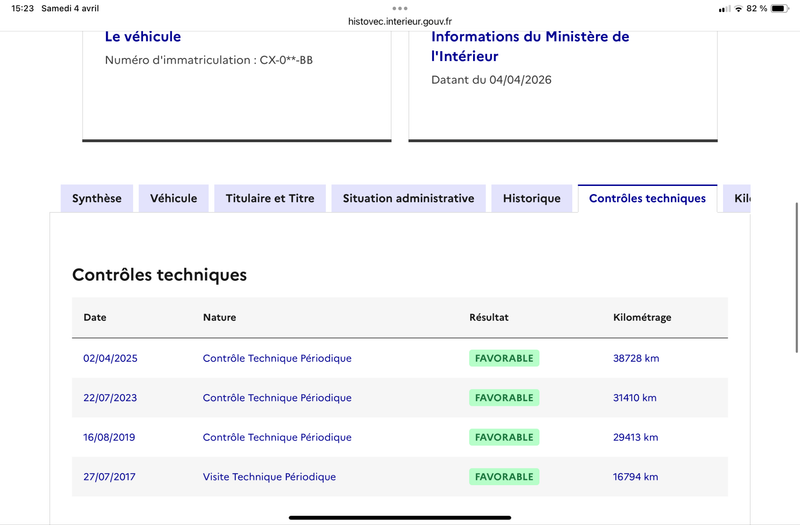The height and width of the screenshot is (525, 800).
Task: Click Contrôle Technique Périodique in the 22/07/2023 row
Action: (x=277, y=397)
